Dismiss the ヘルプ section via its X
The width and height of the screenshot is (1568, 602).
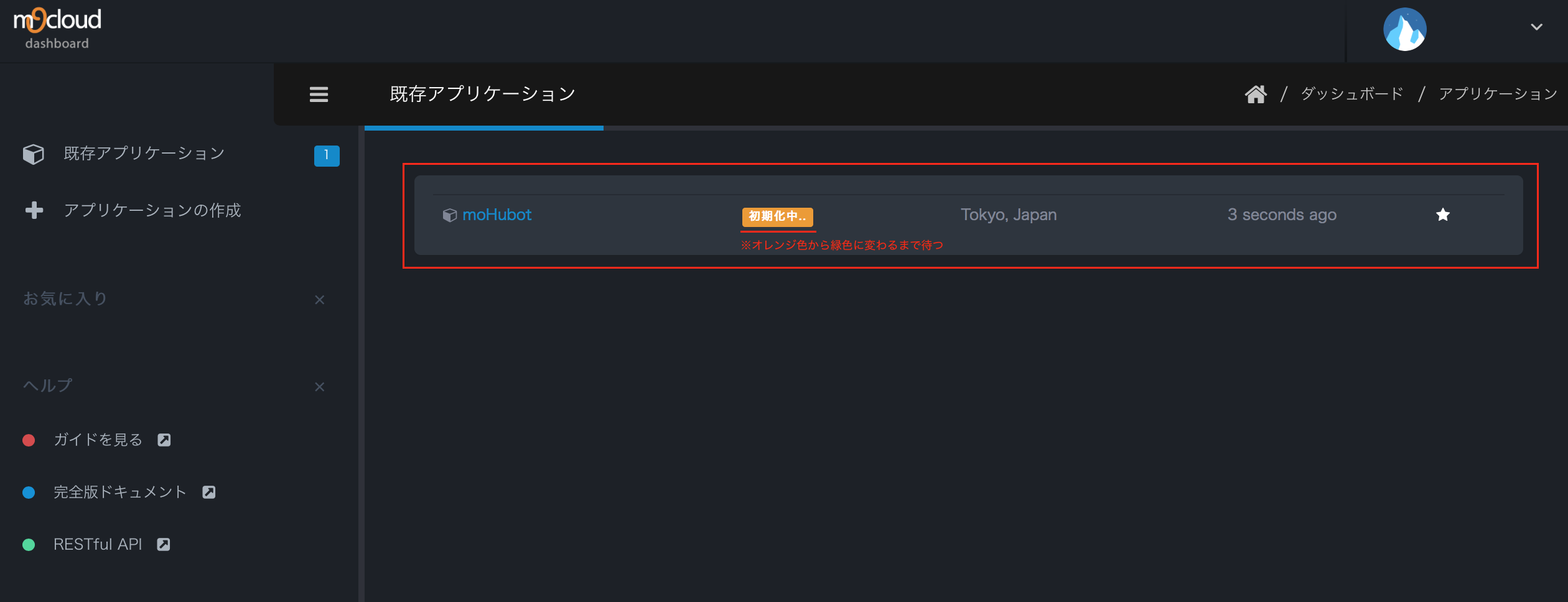[x=319, y=386]
